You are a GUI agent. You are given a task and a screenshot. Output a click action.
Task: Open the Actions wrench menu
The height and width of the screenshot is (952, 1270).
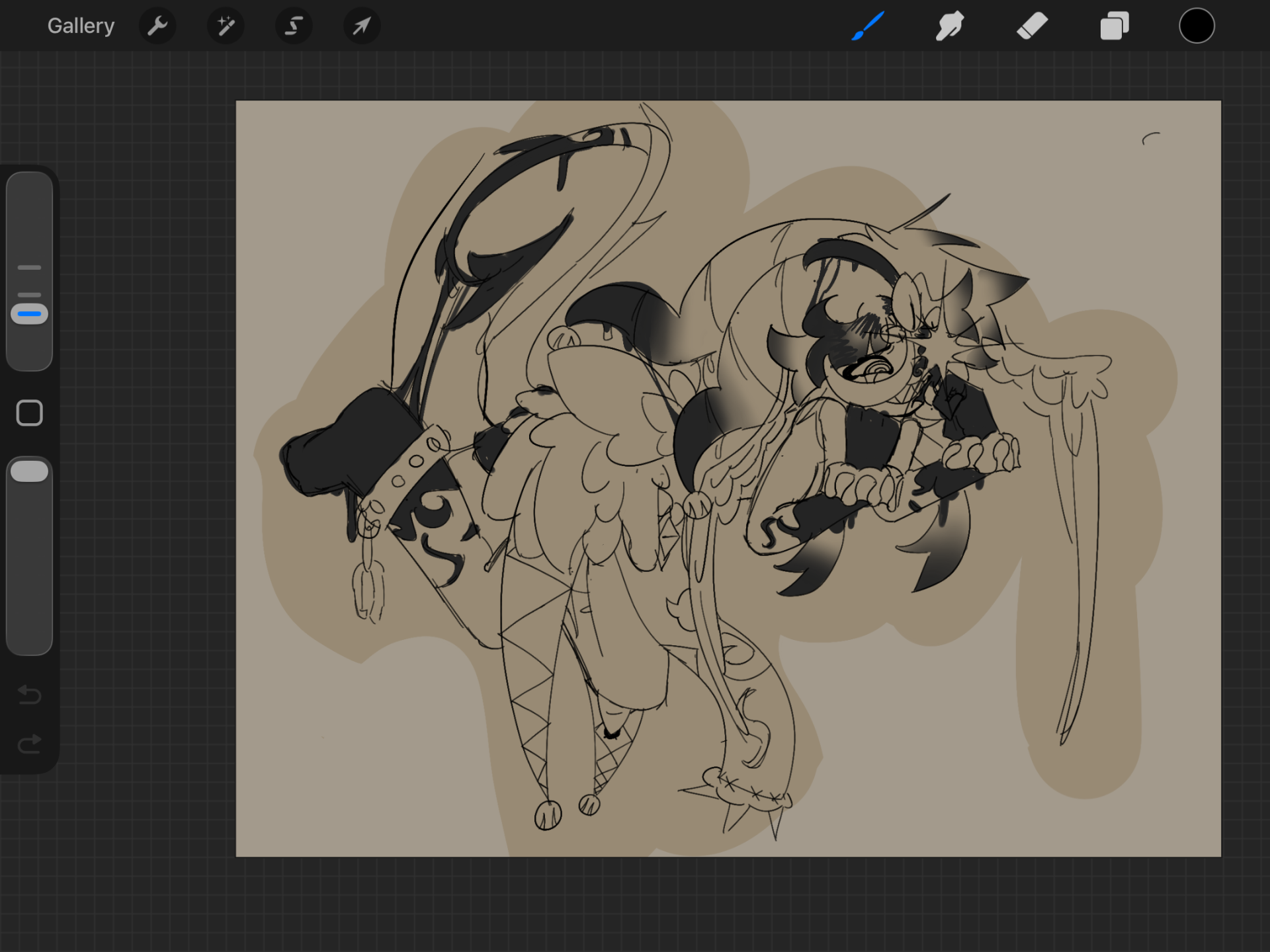[x=157, y=26]
